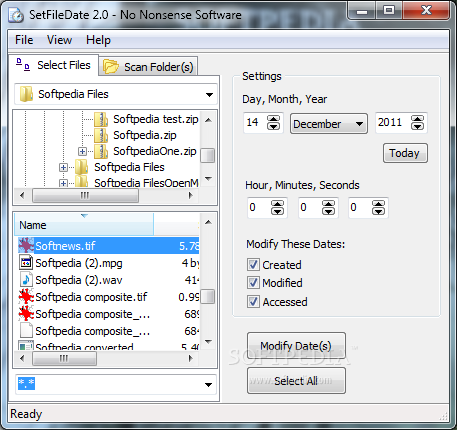Toggle the Modified date checkbox
Viewport: 457px width, 430px height.
(253, 283)
